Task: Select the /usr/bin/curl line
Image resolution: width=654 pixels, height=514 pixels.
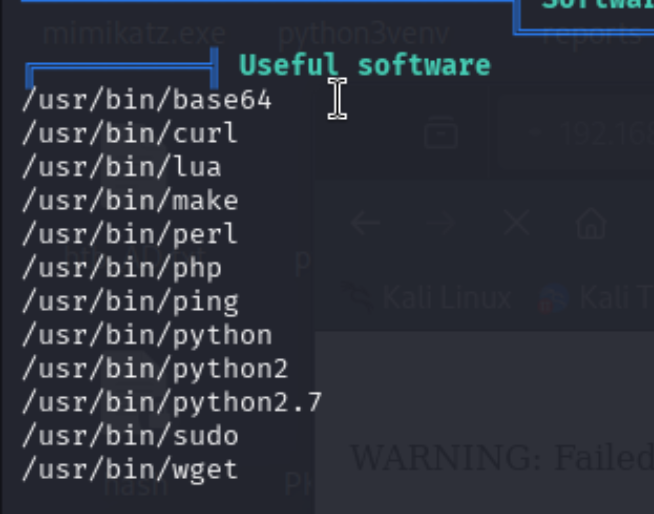Action: pos(130,134)
